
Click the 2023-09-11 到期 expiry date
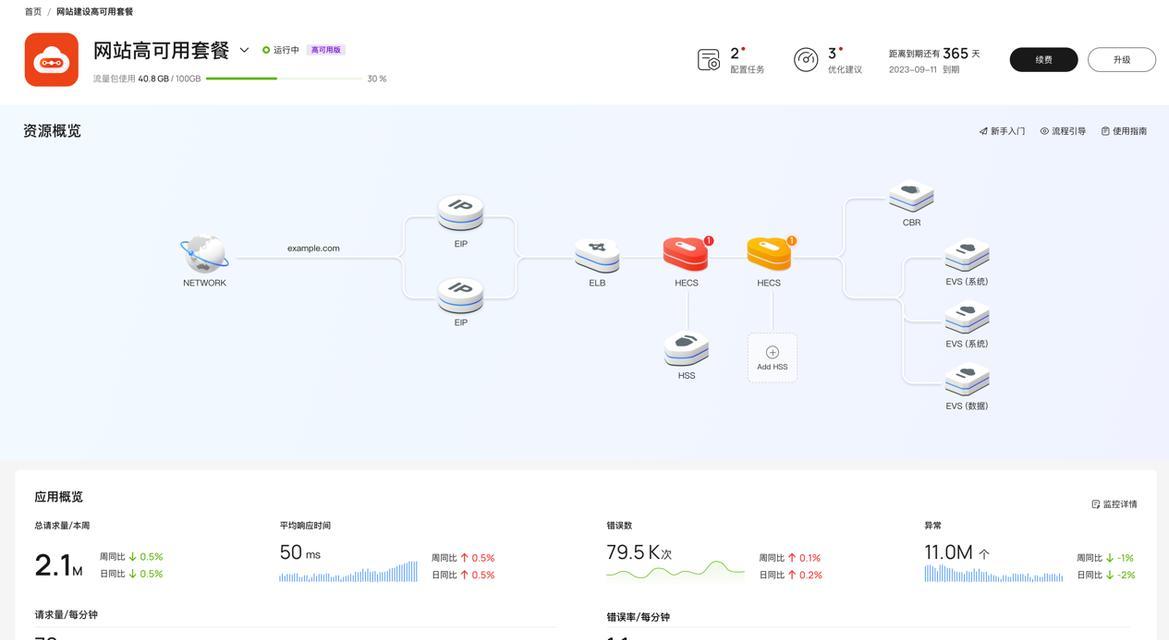924,69
